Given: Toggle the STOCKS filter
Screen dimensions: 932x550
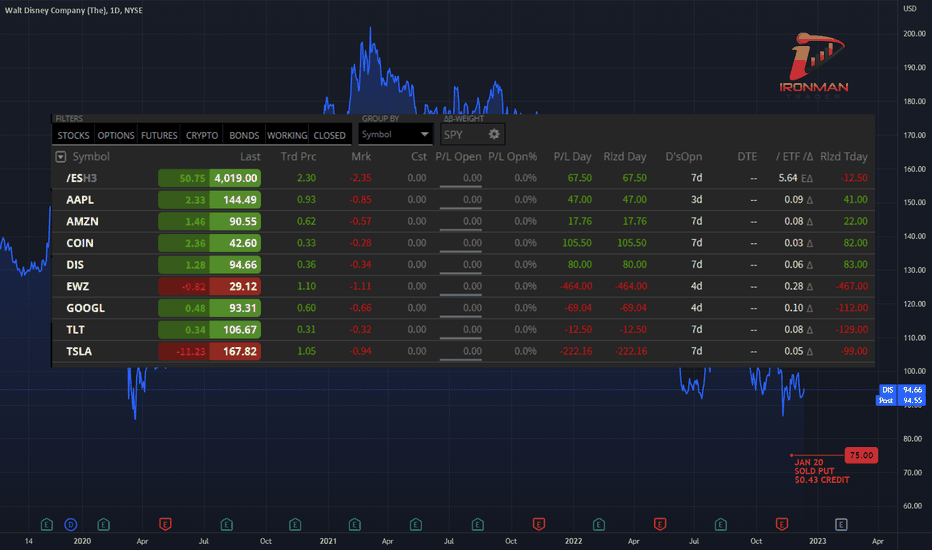Looking at the screenshot, I should pos(73,136).
